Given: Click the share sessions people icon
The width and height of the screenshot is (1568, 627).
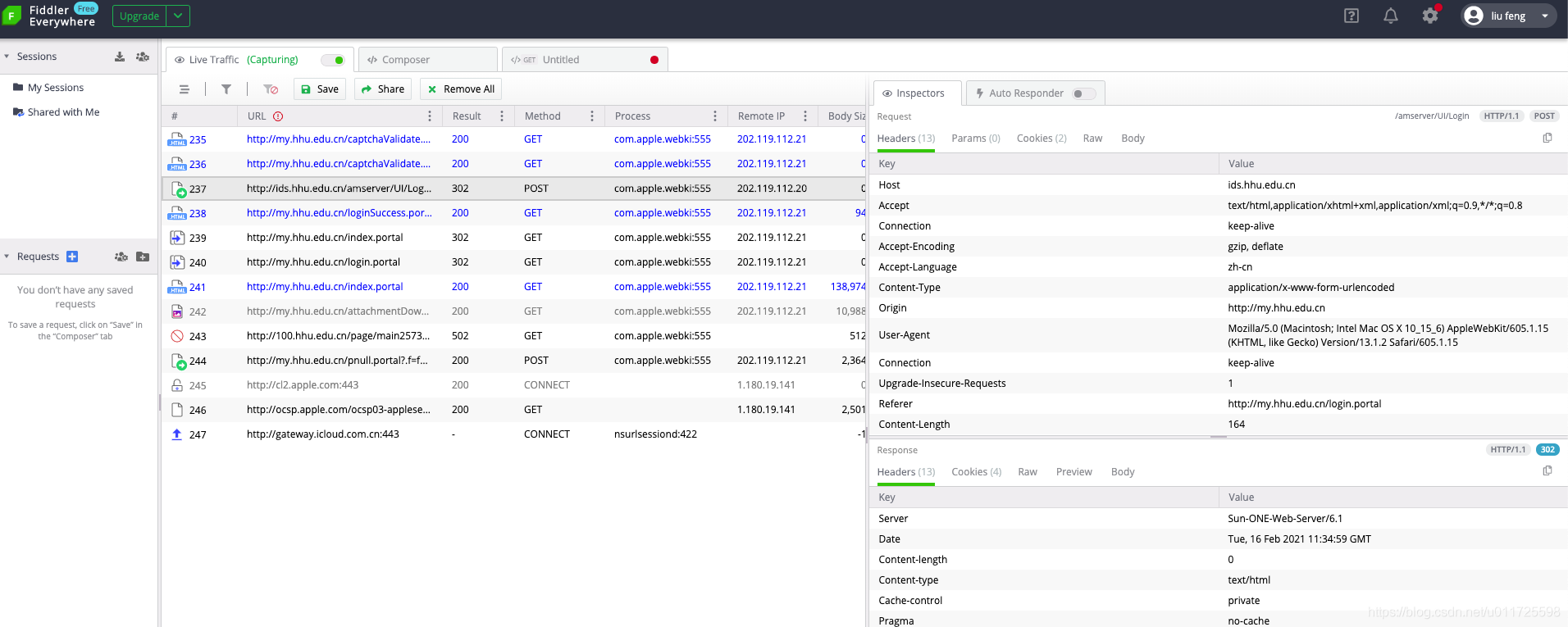Looking at the screenshot, I should [x=143, y=57].
